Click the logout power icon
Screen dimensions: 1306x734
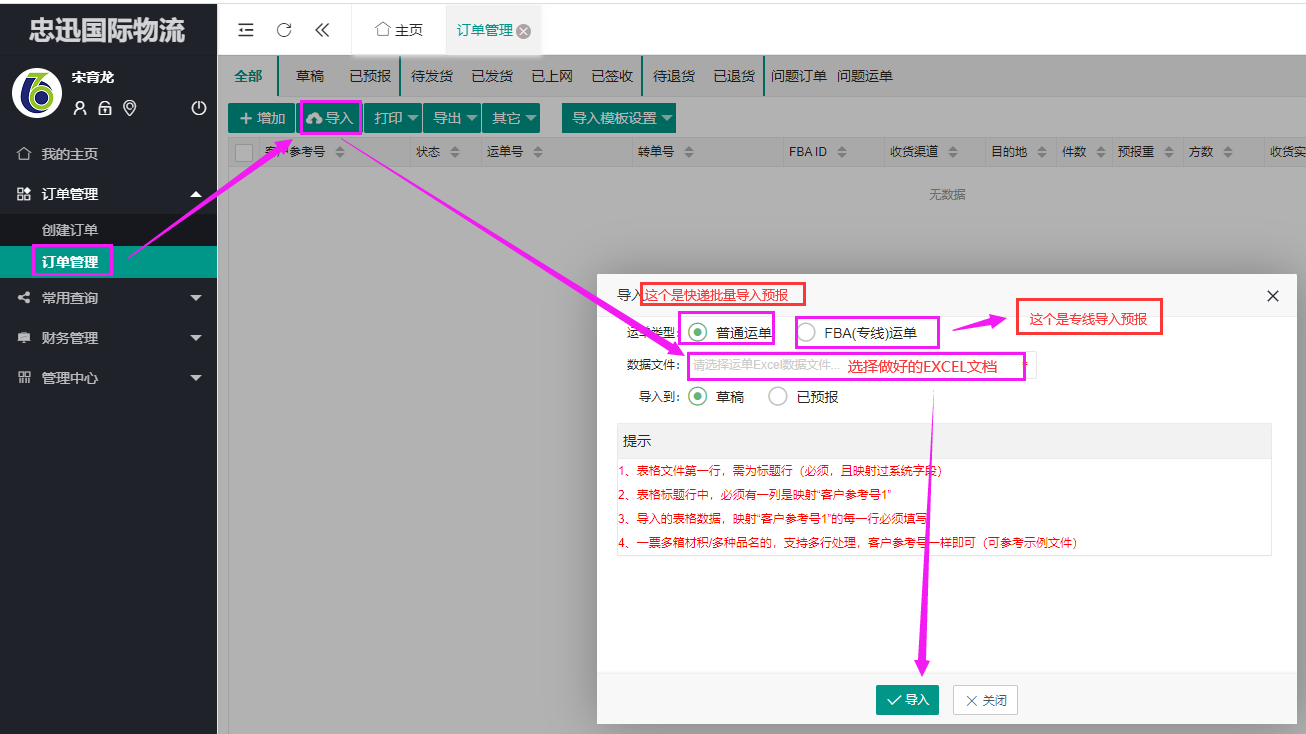coord(198,108)
